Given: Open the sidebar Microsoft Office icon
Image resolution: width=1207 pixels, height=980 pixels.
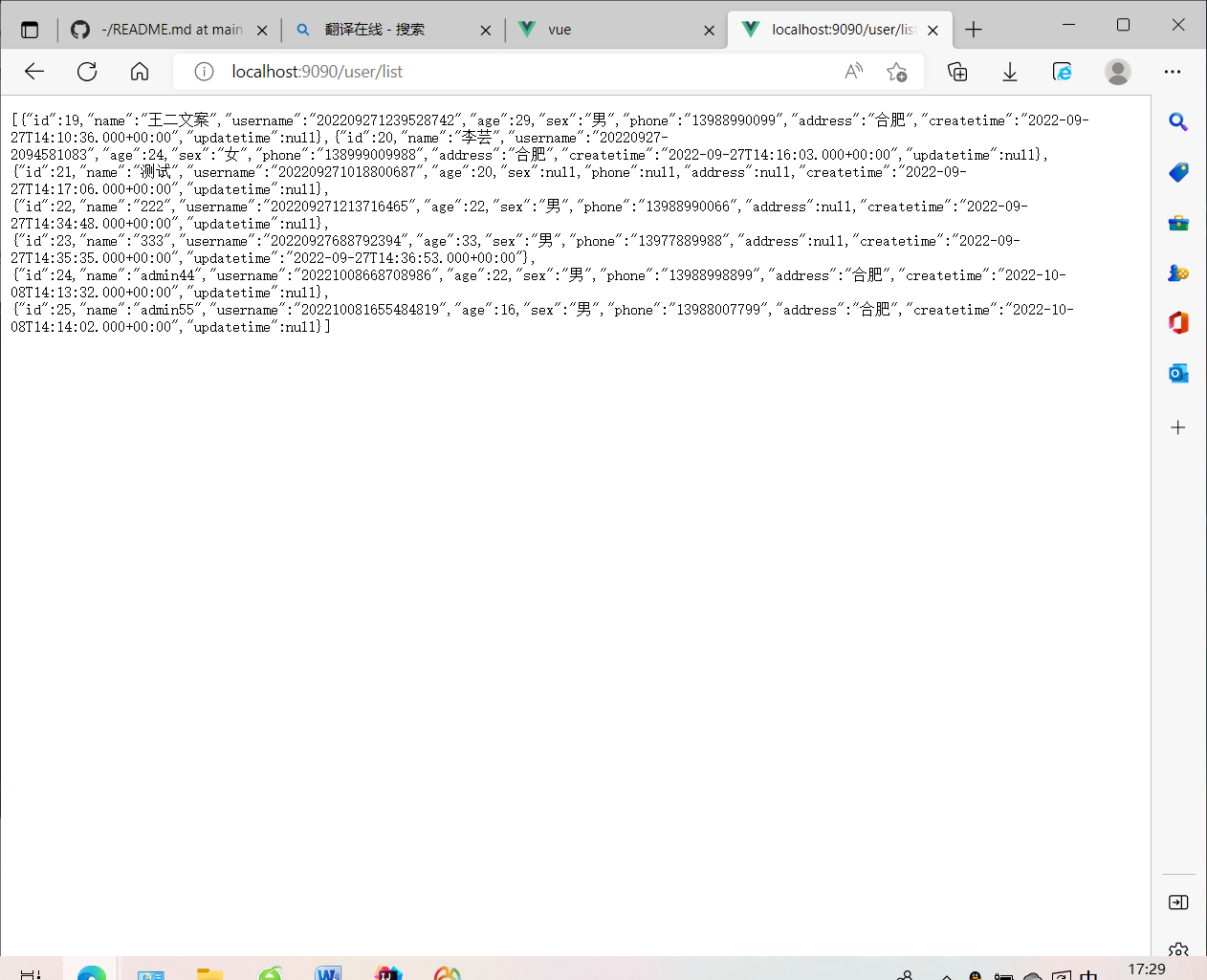Looking at the screenshot, I should pyautogui.click(x=1178, y=323).
